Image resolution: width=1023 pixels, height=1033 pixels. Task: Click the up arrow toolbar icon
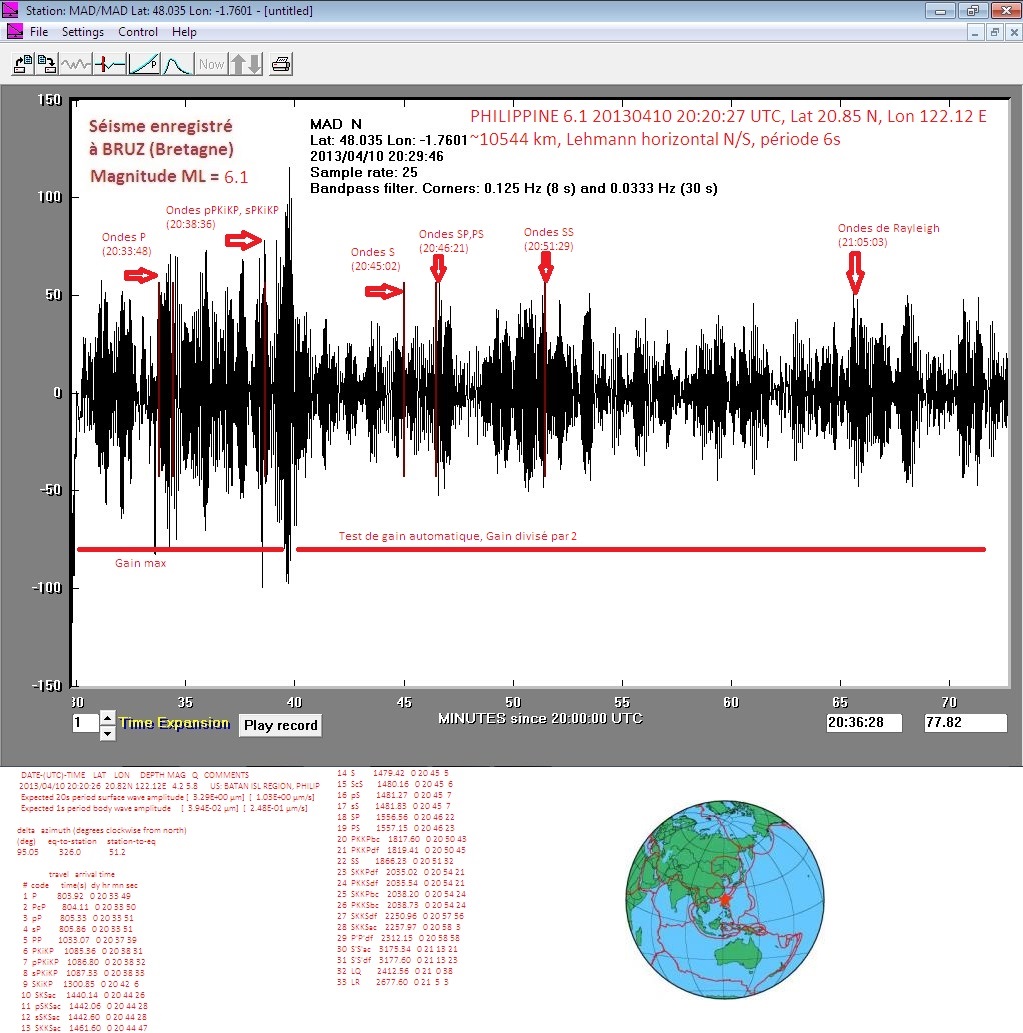[239, 65]
